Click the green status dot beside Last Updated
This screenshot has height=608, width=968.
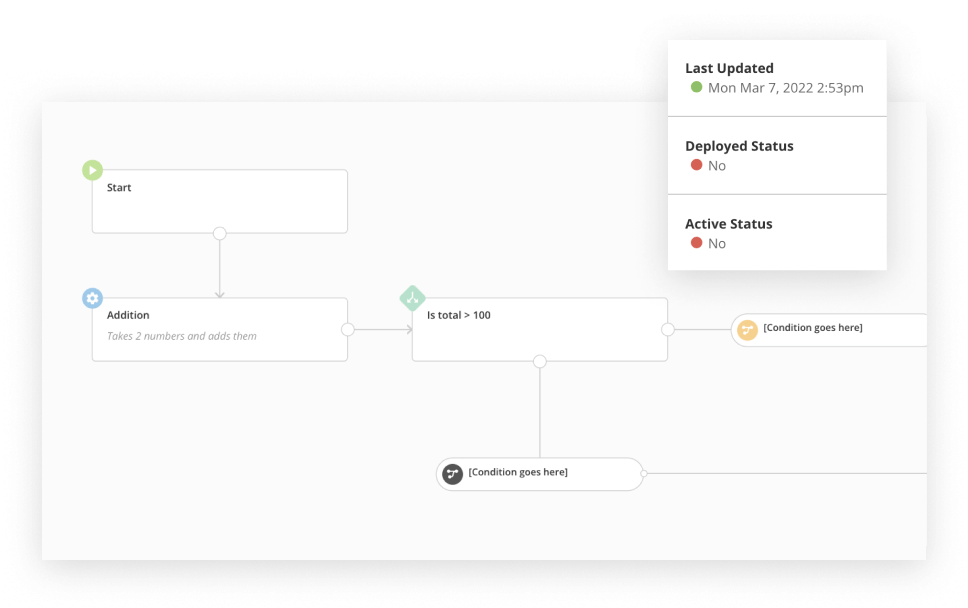point(696,87)
